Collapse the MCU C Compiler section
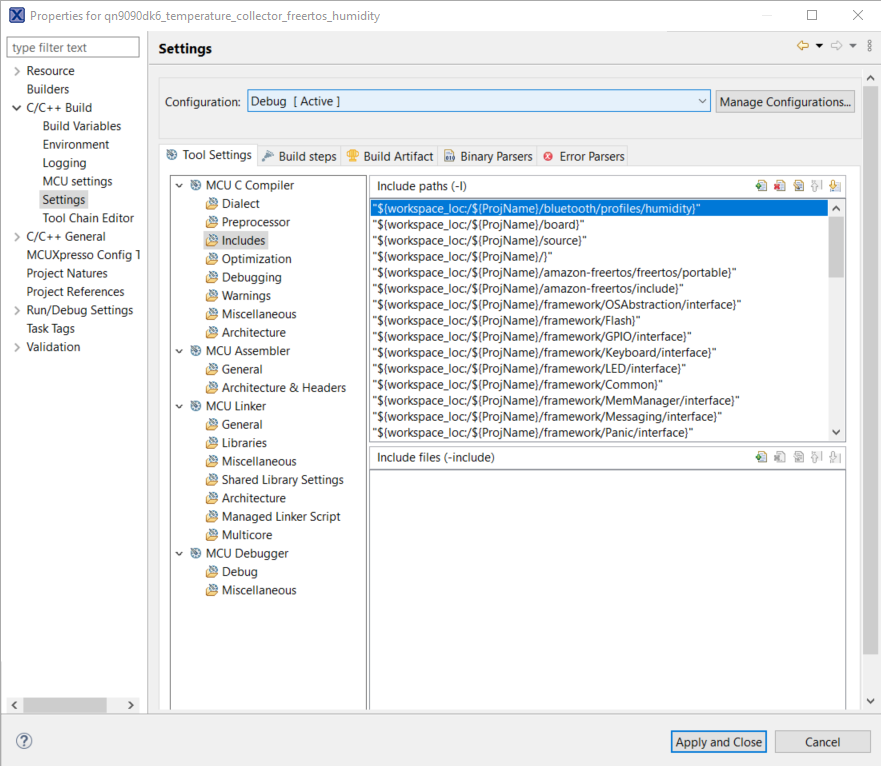Viewport: 881px width, 766px height. pos(179,184)
